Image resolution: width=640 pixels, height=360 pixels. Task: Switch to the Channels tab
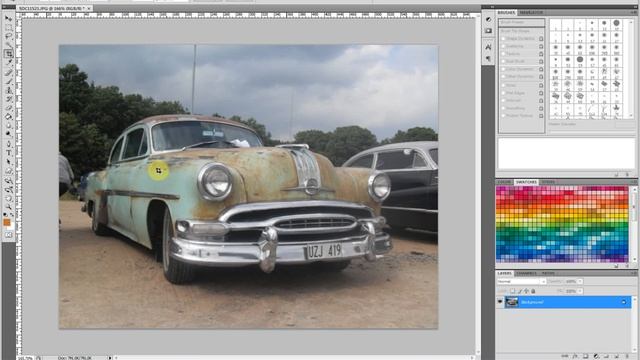point(526,273)
